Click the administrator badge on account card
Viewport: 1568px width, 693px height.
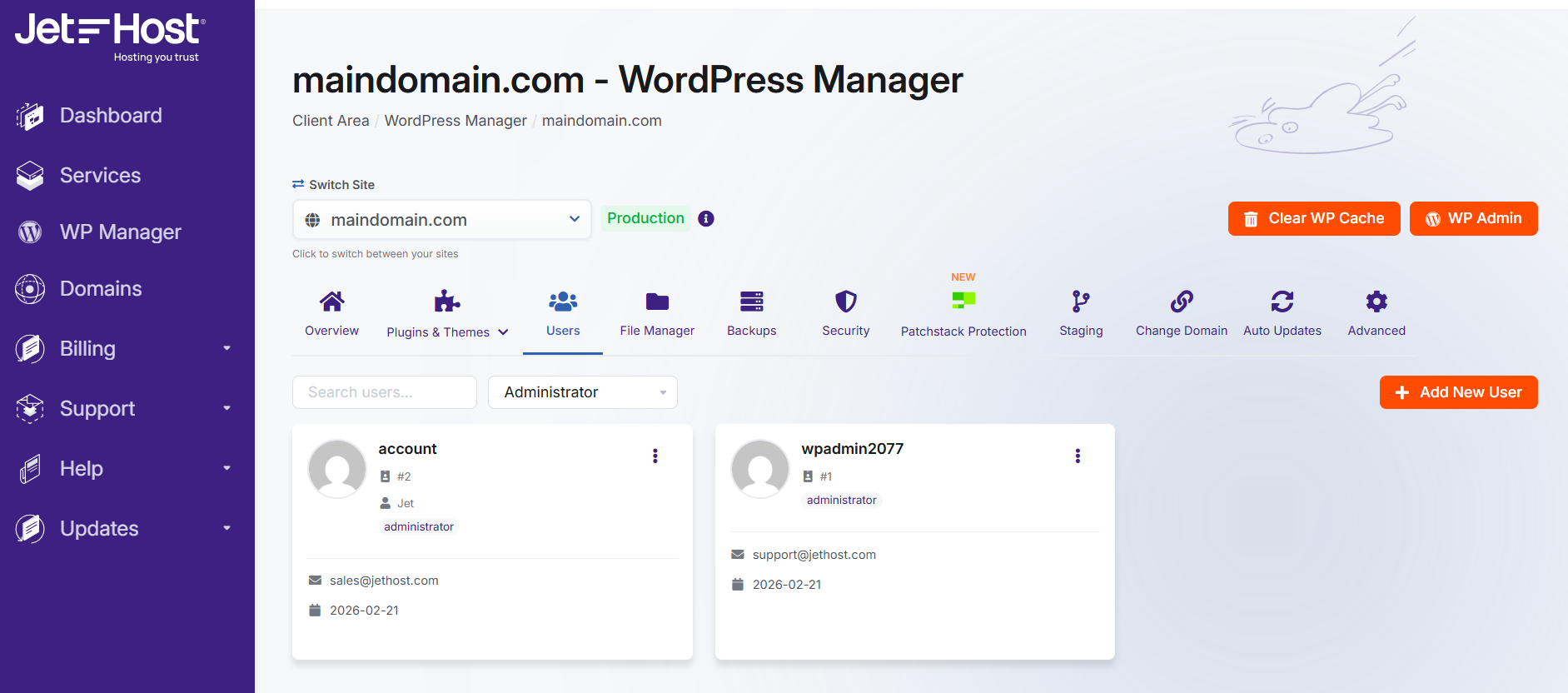click(419, 526)
